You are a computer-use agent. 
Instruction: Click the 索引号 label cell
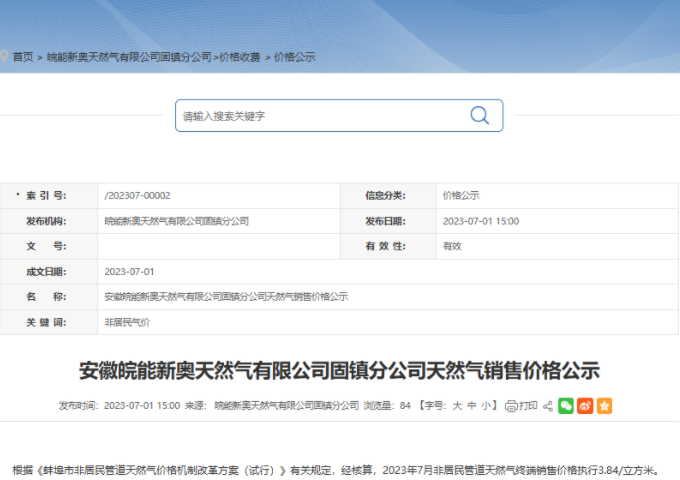49,196
